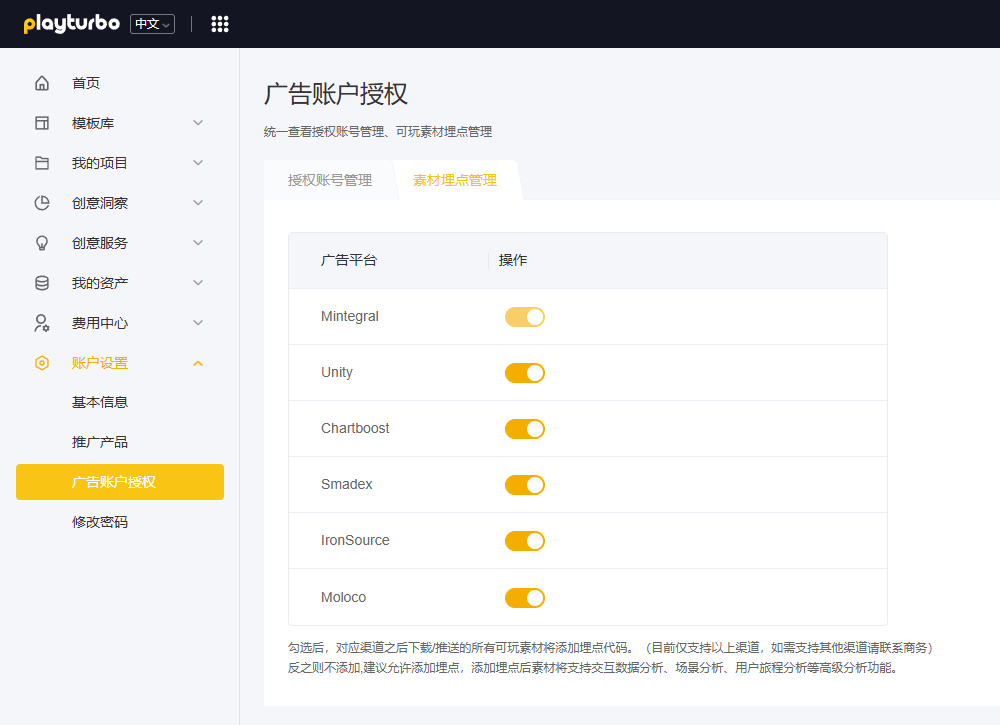Open the 中文 language dropdown
This screenshot has width=1000, height=725.
[152, 24]
